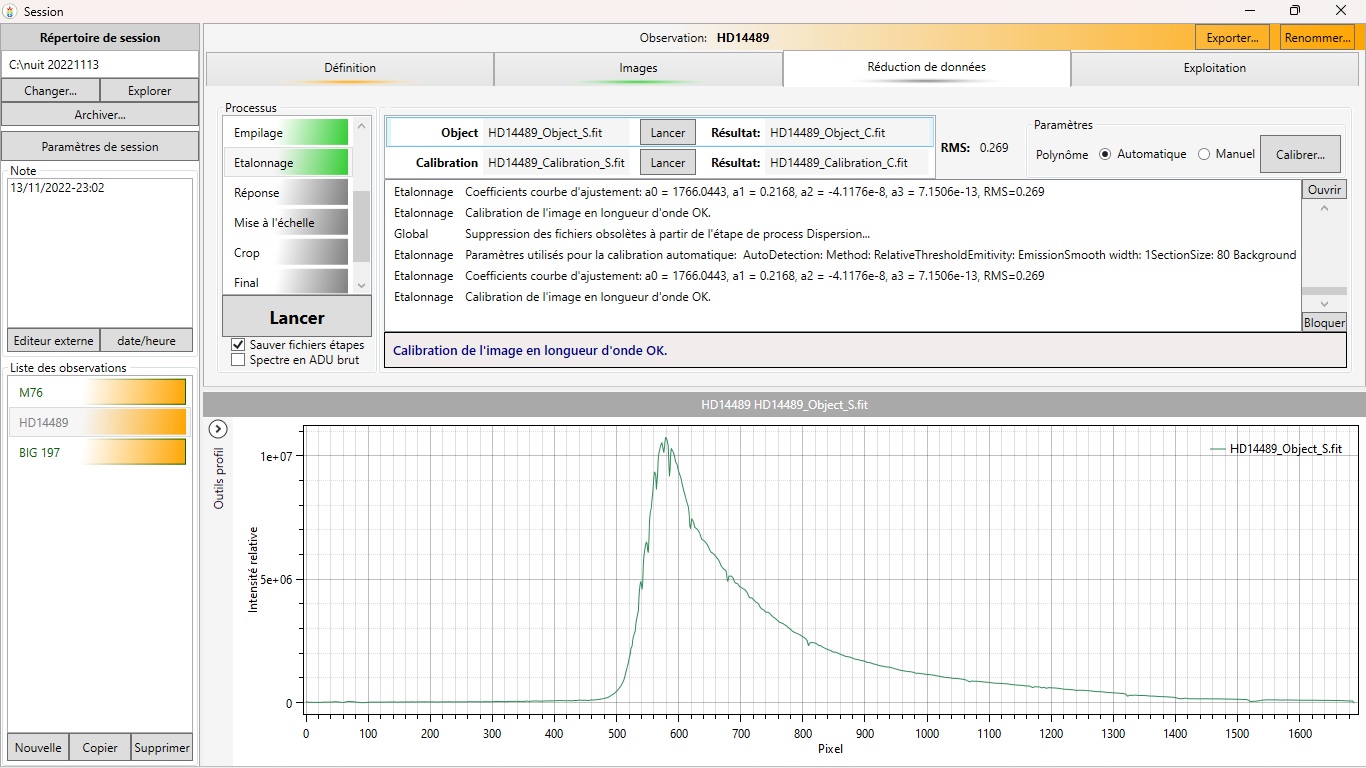Click Exporter... button for the observation
1366x768 pixels.
tap(1232, 38)
